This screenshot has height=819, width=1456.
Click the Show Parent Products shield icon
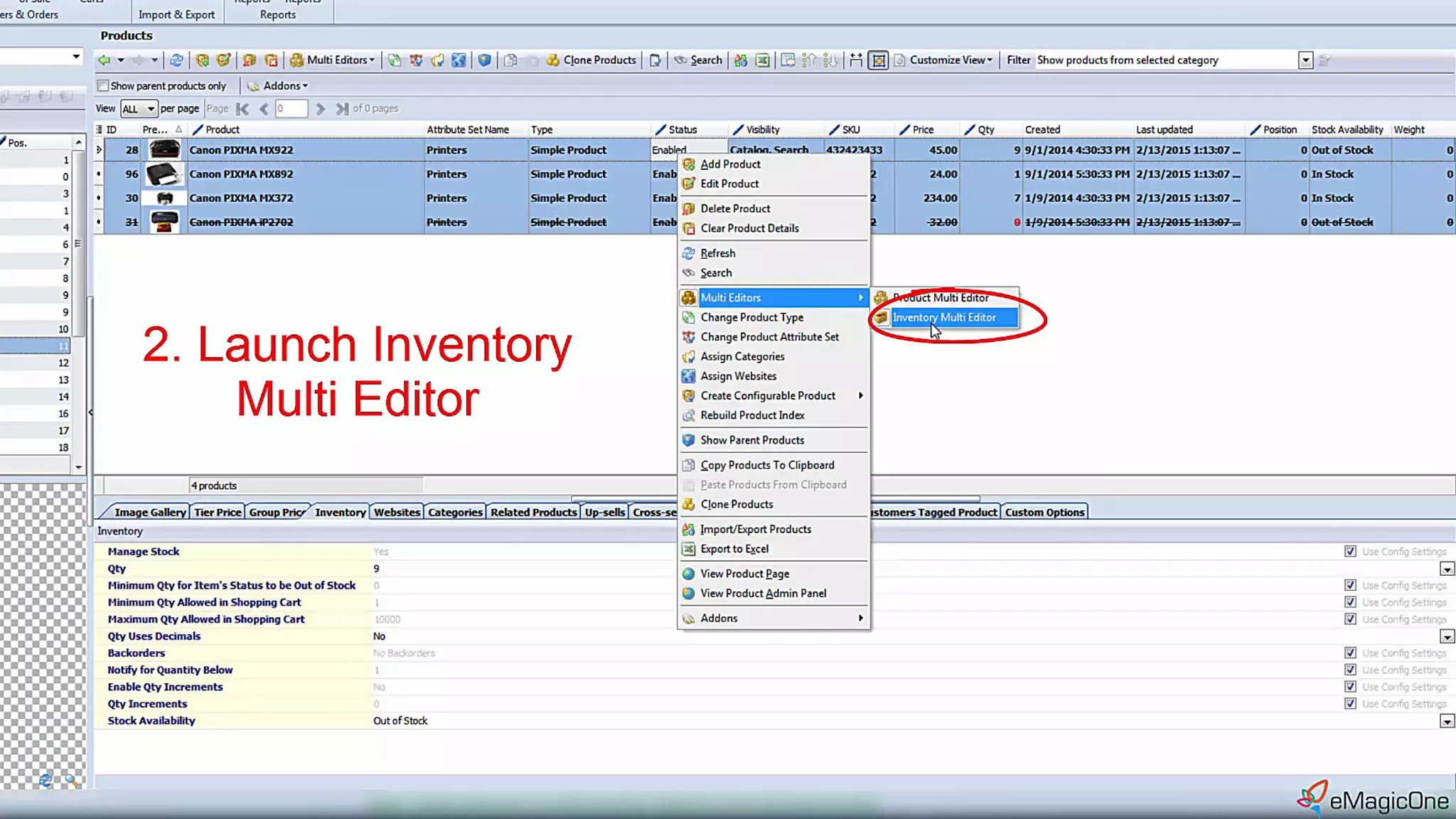coord(484,60)
